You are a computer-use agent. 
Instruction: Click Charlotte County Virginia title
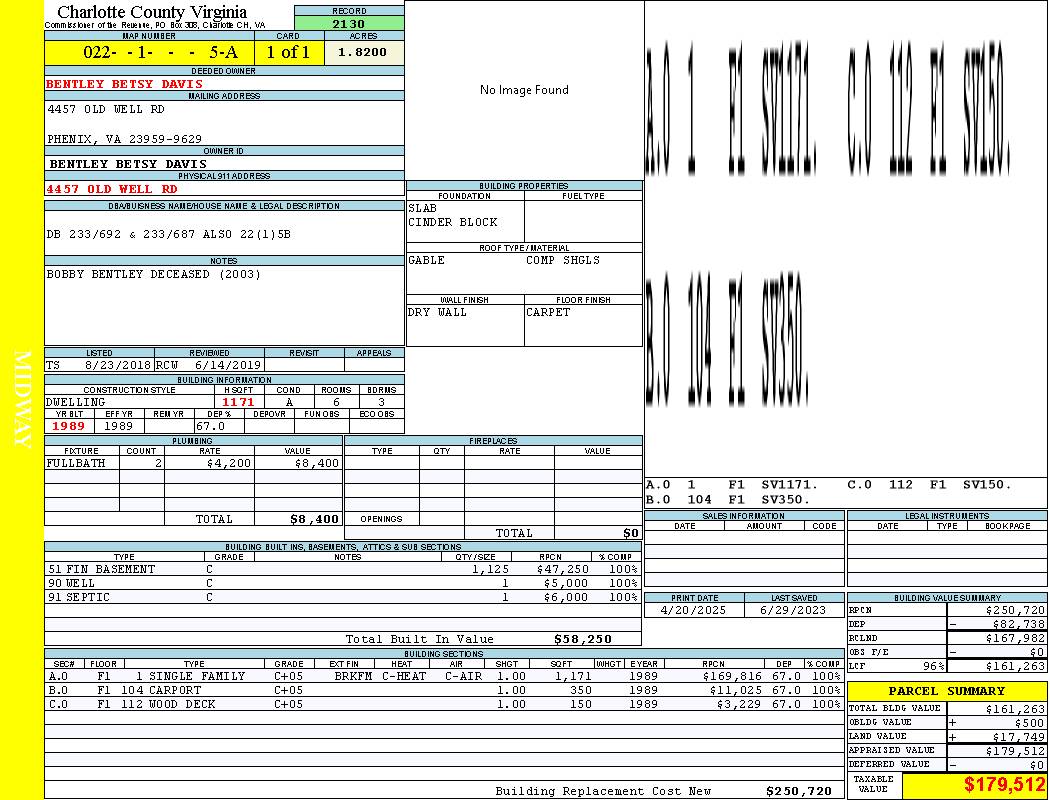(x=152, y=12)
